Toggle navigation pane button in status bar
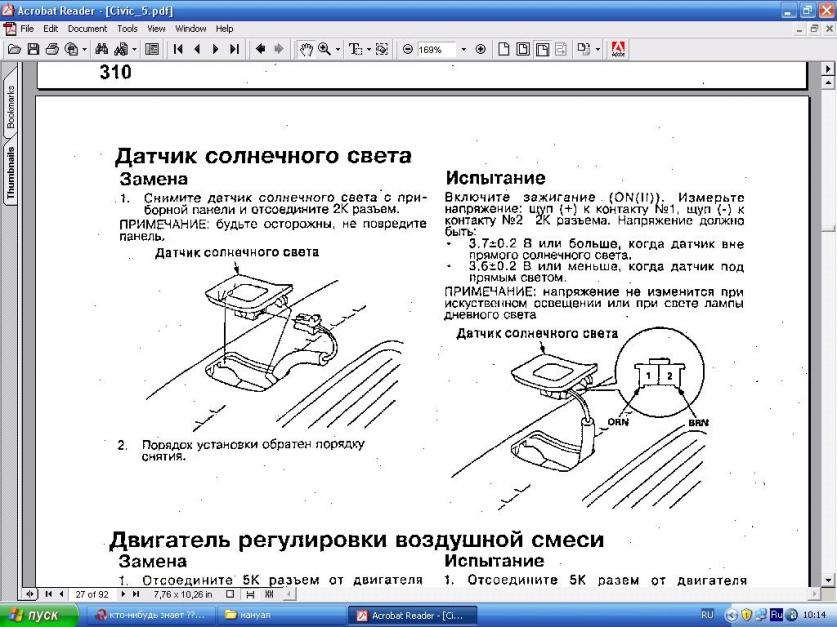This screenshot has width=837, height=627. [x=30, y=593]
